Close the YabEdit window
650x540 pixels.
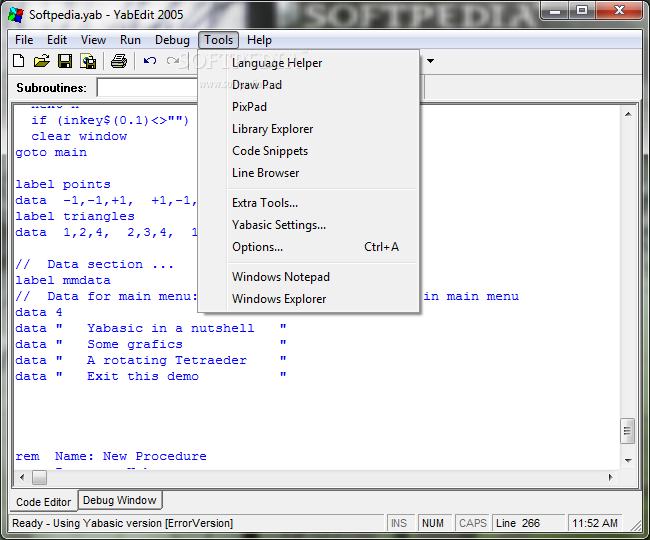pyautogui.click(x=619, y=10)
